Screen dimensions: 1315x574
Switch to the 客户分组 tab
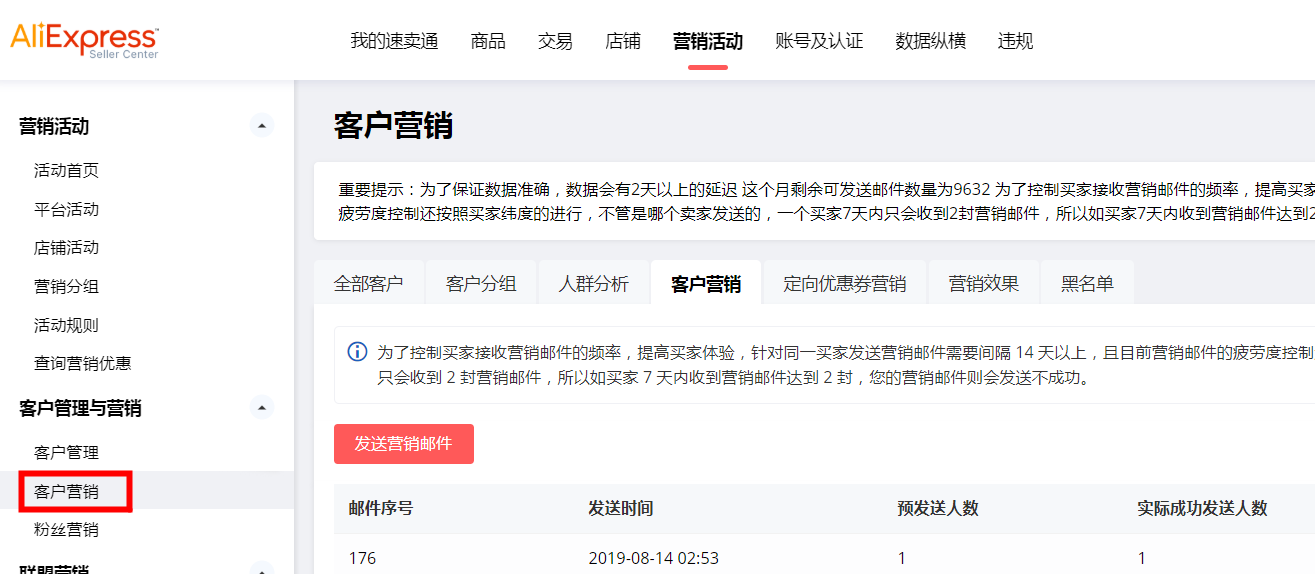click(481, 284)
